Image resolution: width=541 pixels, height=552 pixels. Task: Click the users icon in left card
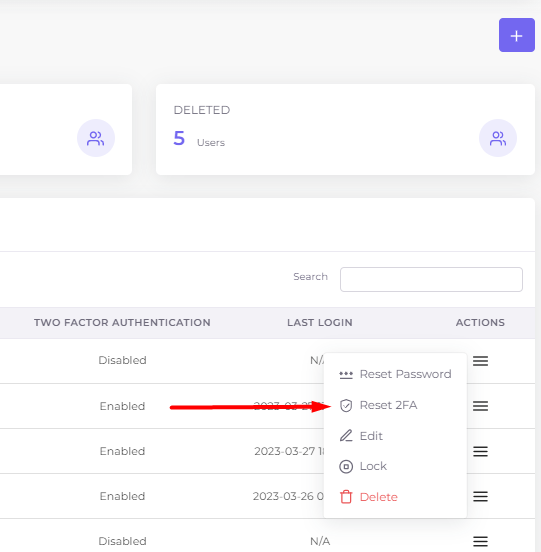[x=96, y=138]
